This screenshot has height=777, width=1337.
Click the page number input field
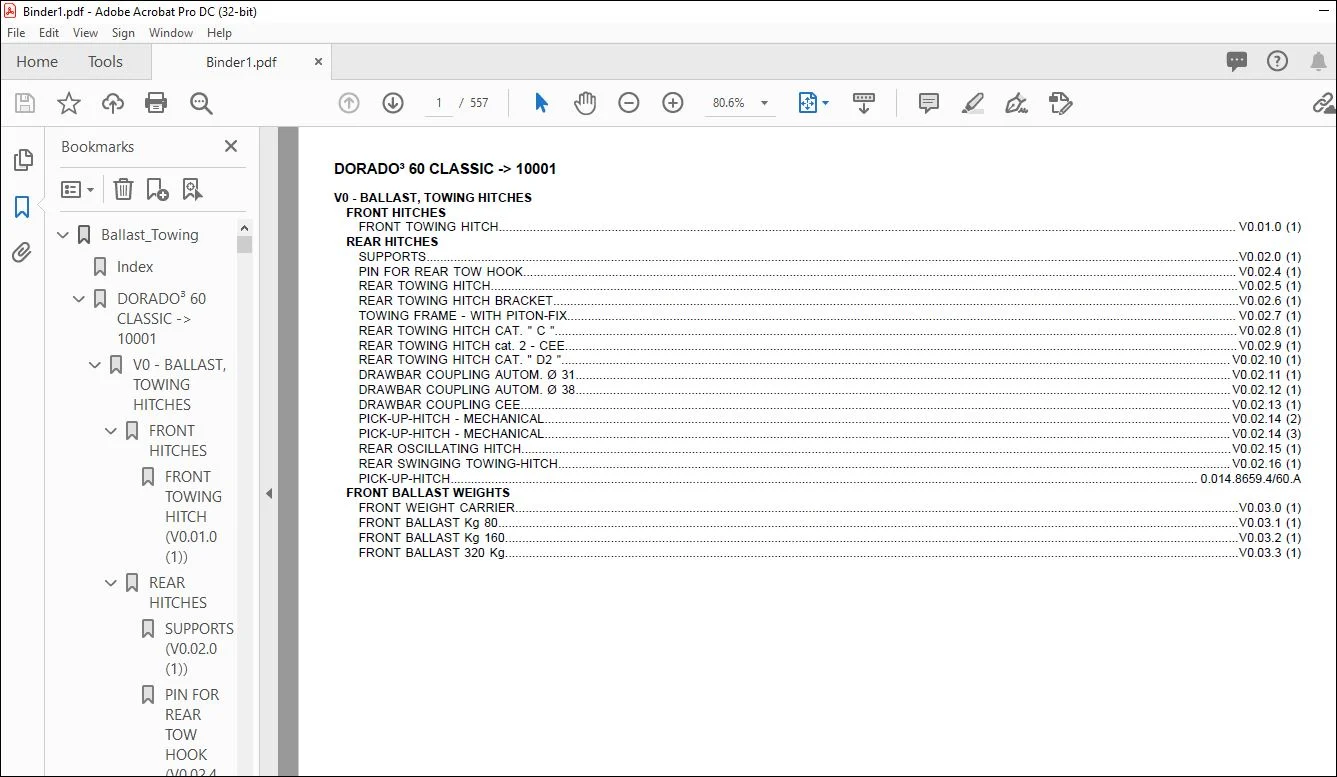click(x=438, y=103)
